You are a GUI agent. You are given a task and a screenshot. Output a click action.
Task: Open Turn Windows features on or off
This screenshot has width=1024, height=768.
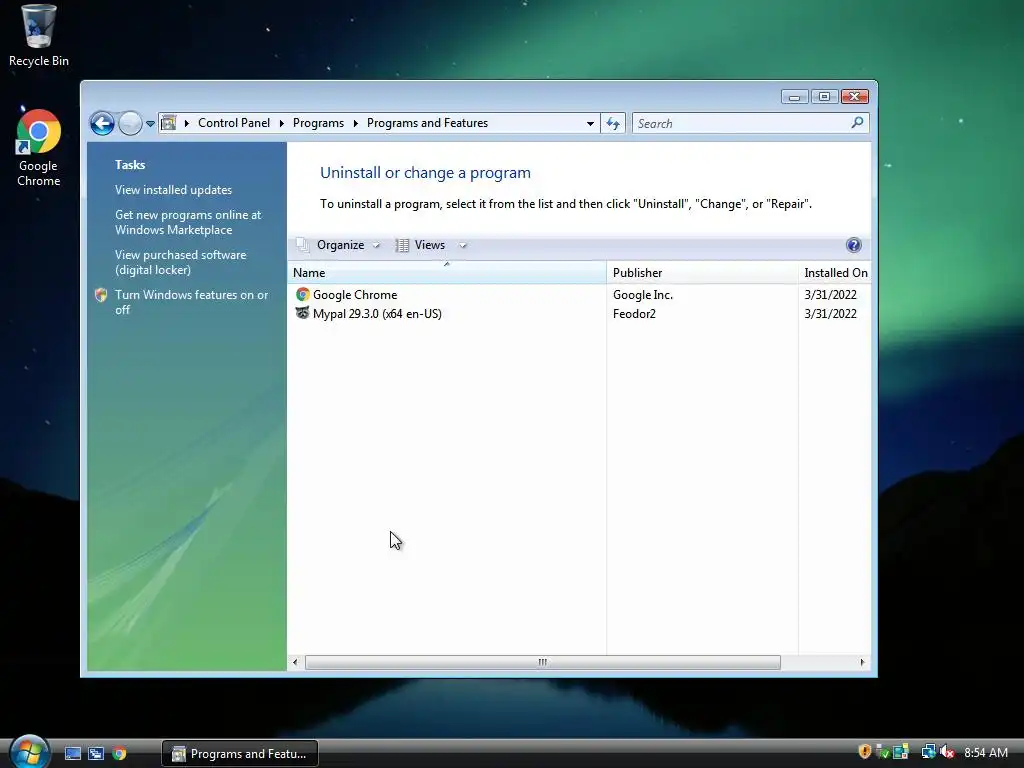tap(191, 302)
